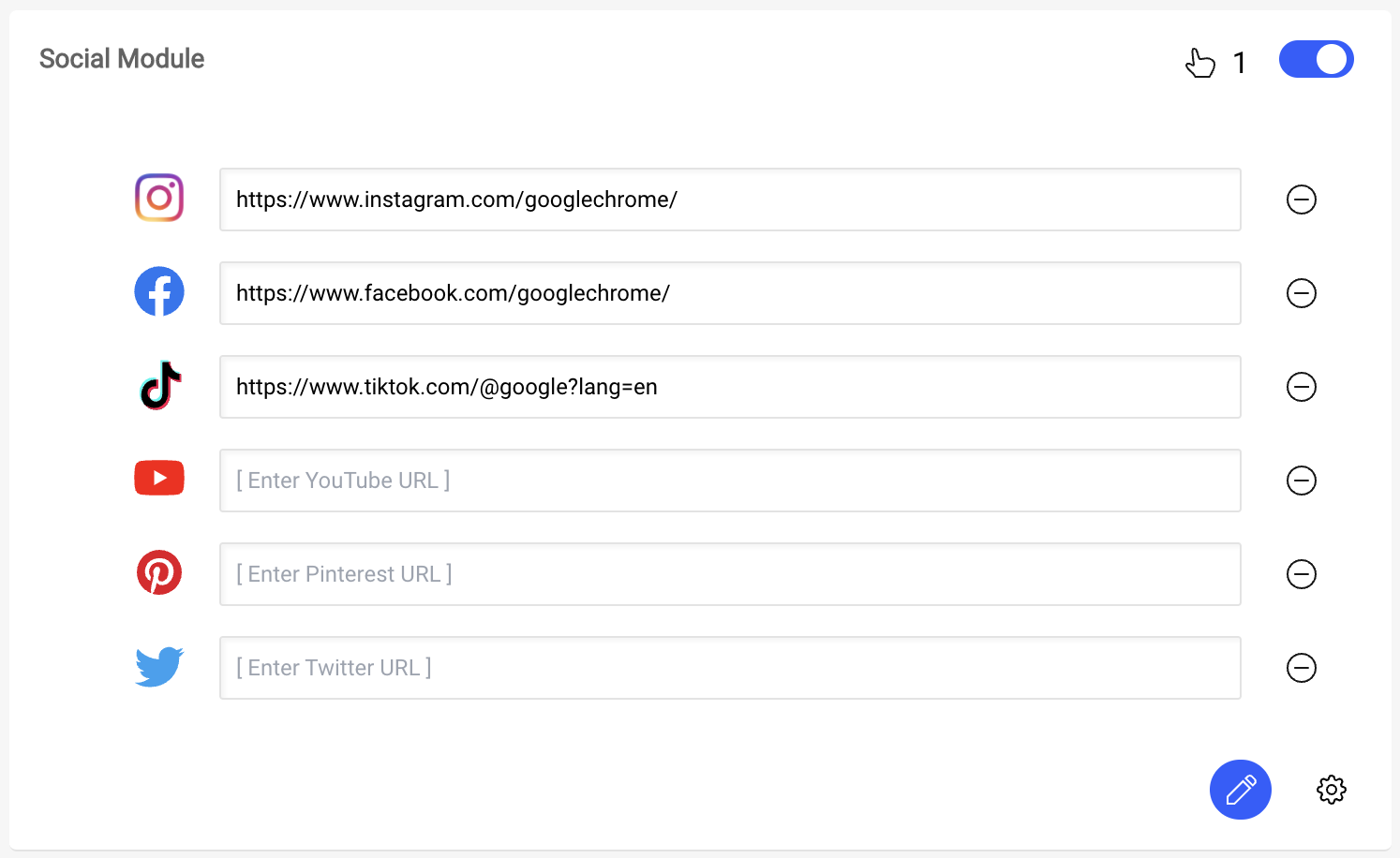This screenshot has height=858, width=1400.
Task: Toggle the Social Module switch off
Action: (1317, 59)
